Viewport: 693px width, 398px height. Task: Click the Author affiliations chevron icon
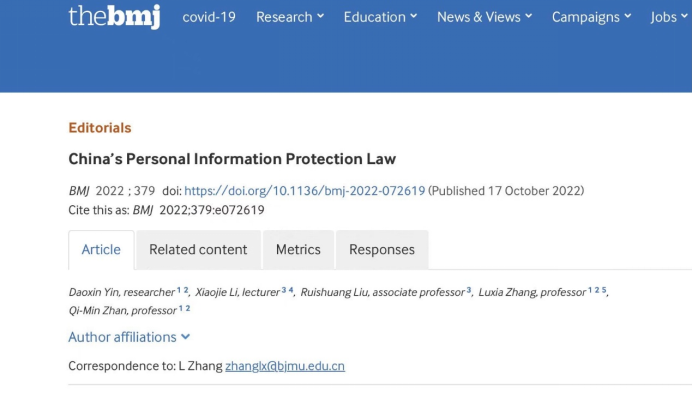pyautogui.click(x=186, y=337)
